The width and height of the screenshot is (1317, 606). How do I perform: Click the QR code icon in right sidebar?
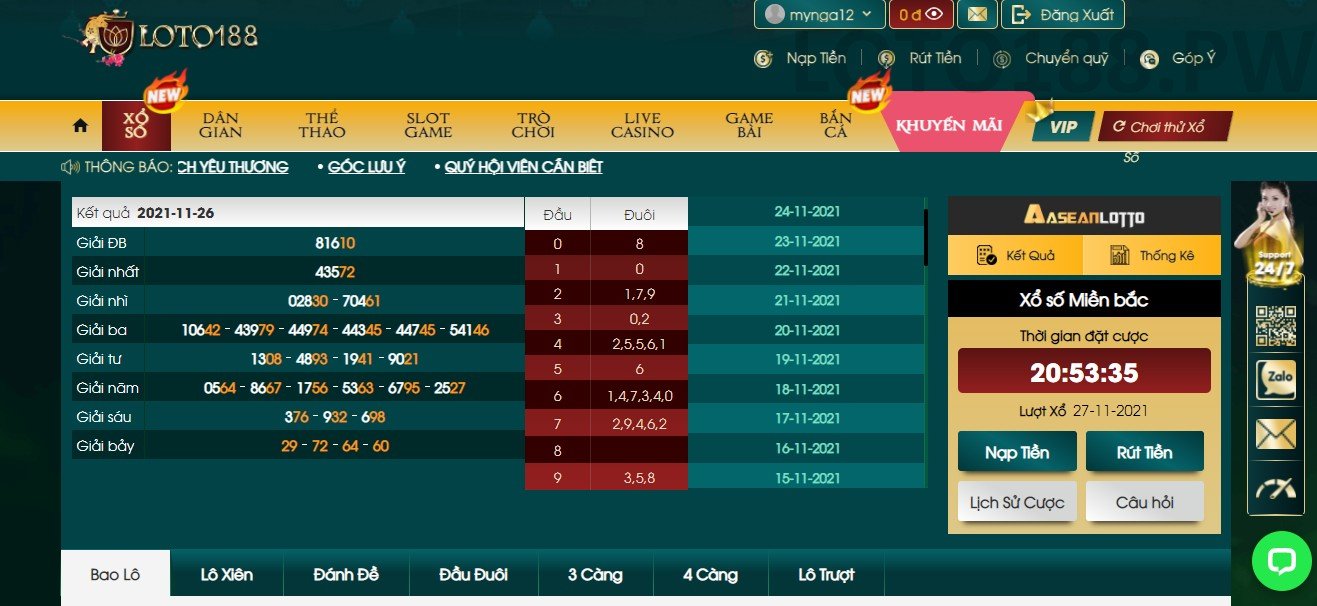click(1276, 325)
